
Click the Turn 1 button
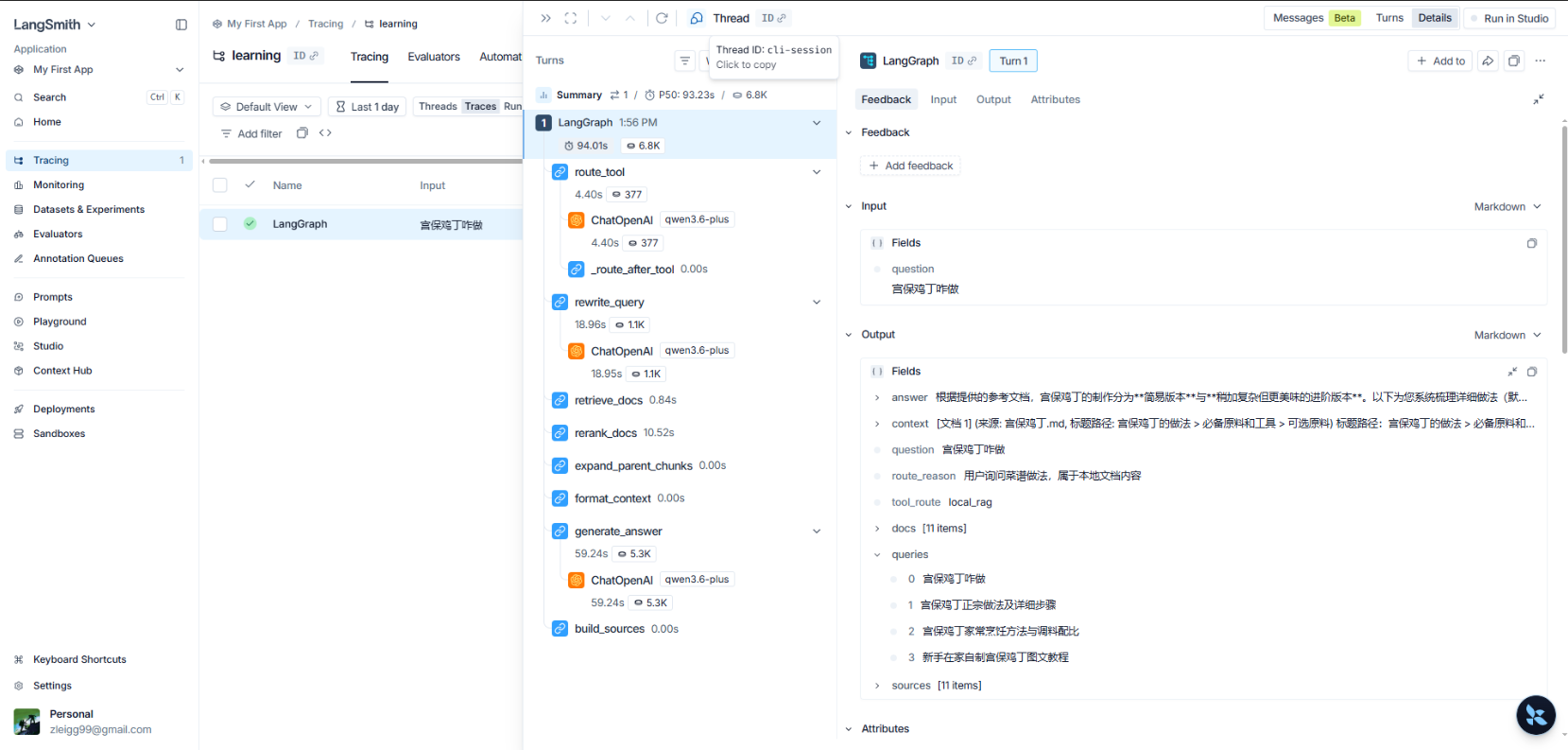coord(1013,61)
